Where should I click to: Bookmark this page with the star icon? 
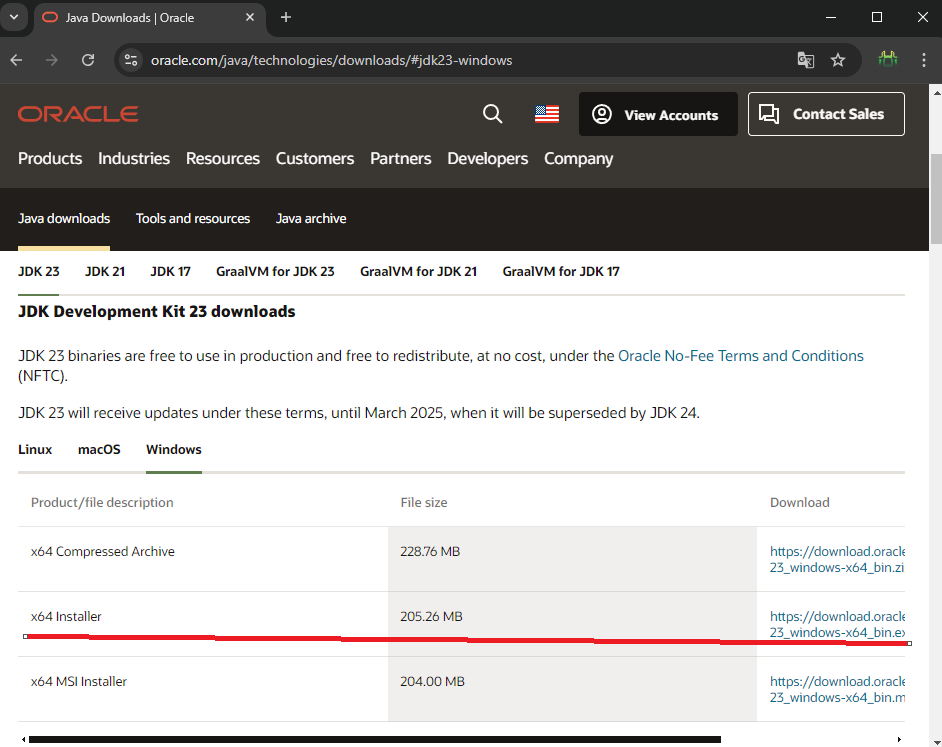[x=837, y=60]
